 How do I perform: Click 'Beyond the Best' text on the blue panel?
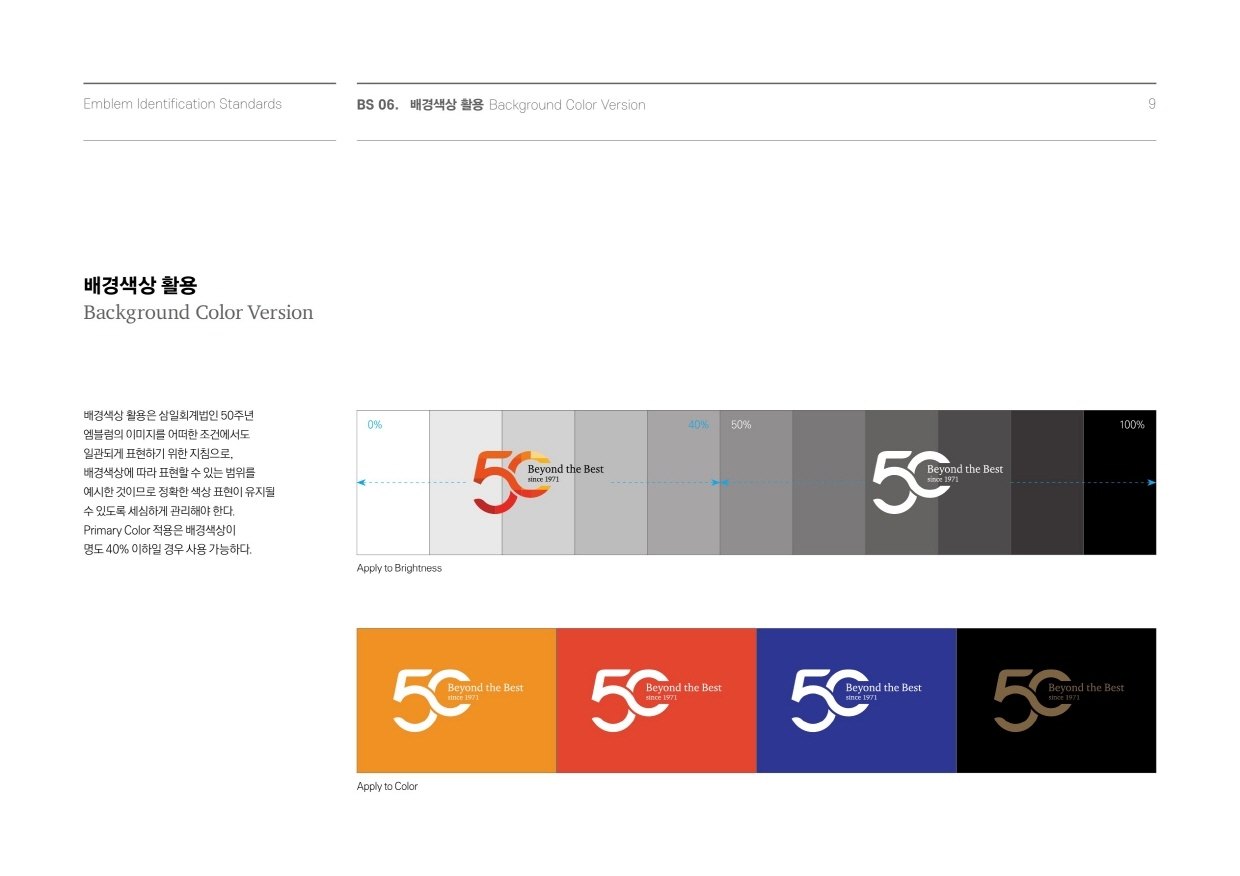point(884,688)
